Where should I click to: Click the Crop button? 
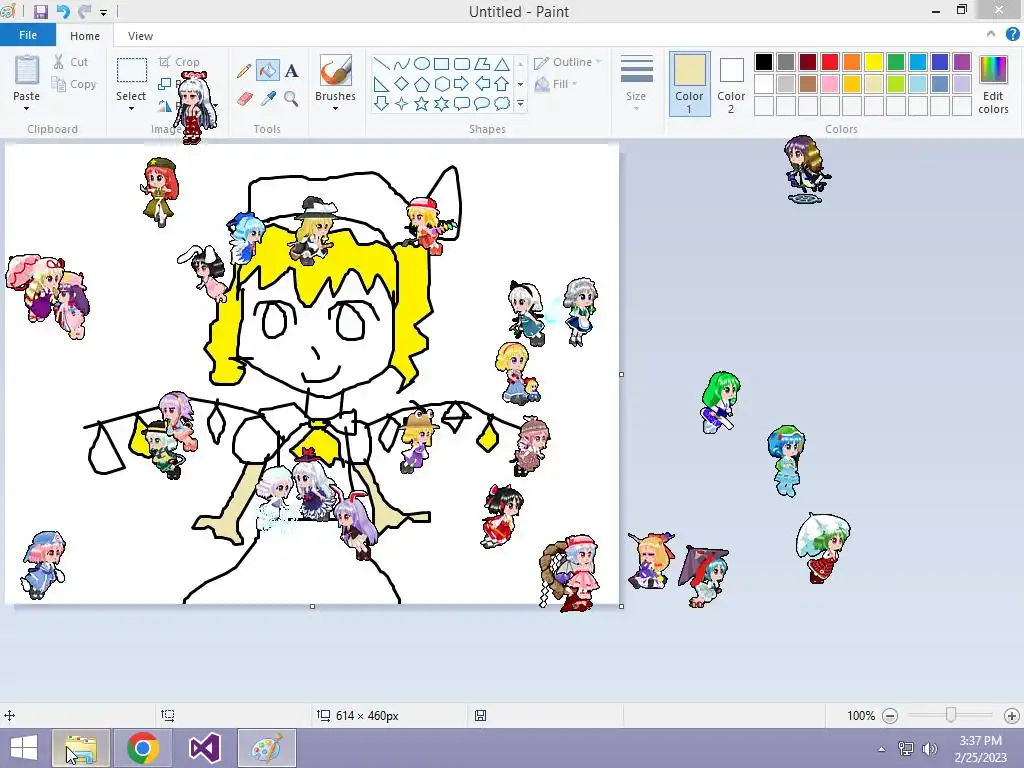click(180, 62)
